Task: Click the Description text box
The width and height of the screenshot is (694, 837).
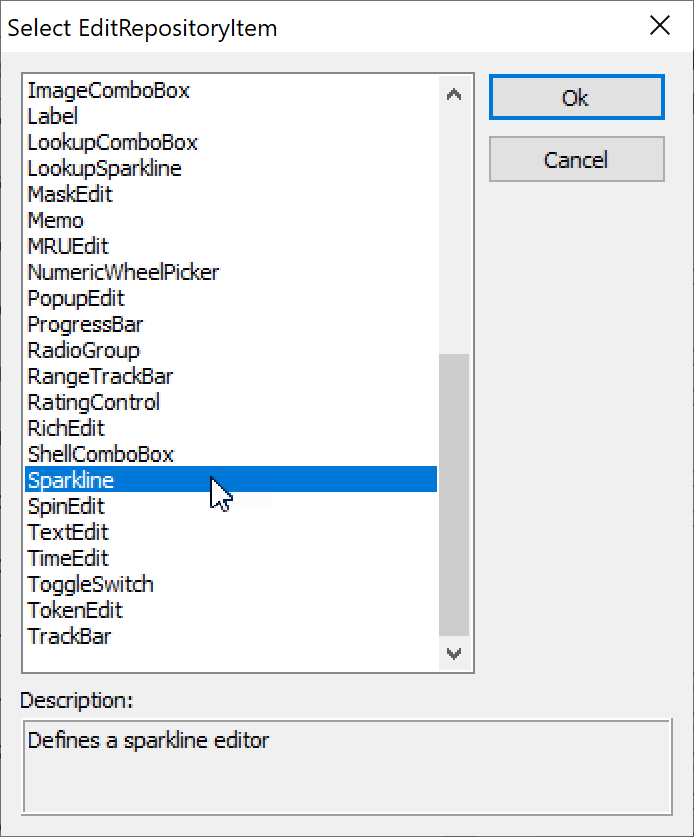Action: tap(346, 766)
